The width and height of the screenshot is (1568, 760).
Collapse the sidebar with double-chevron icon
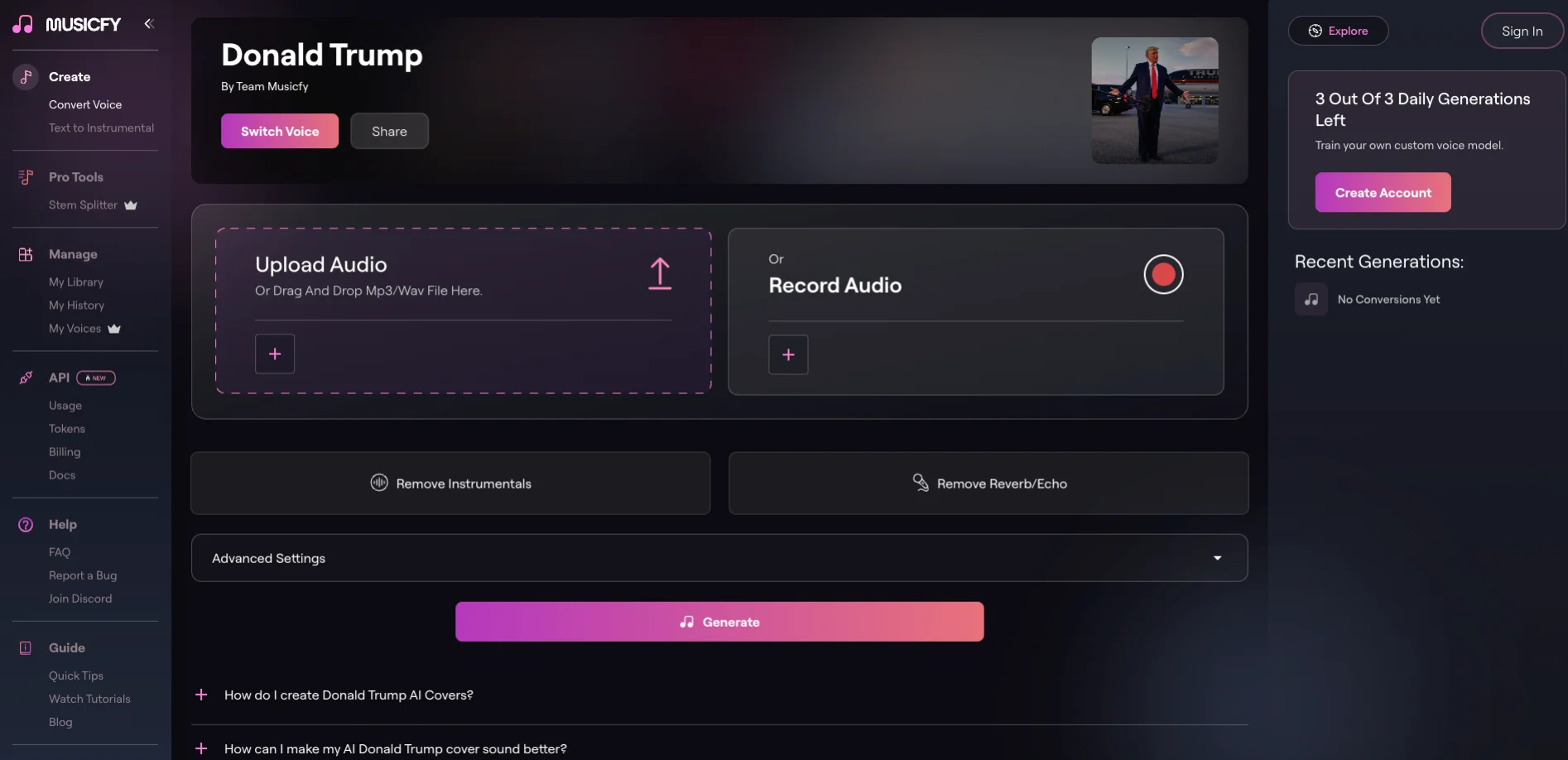149,24
